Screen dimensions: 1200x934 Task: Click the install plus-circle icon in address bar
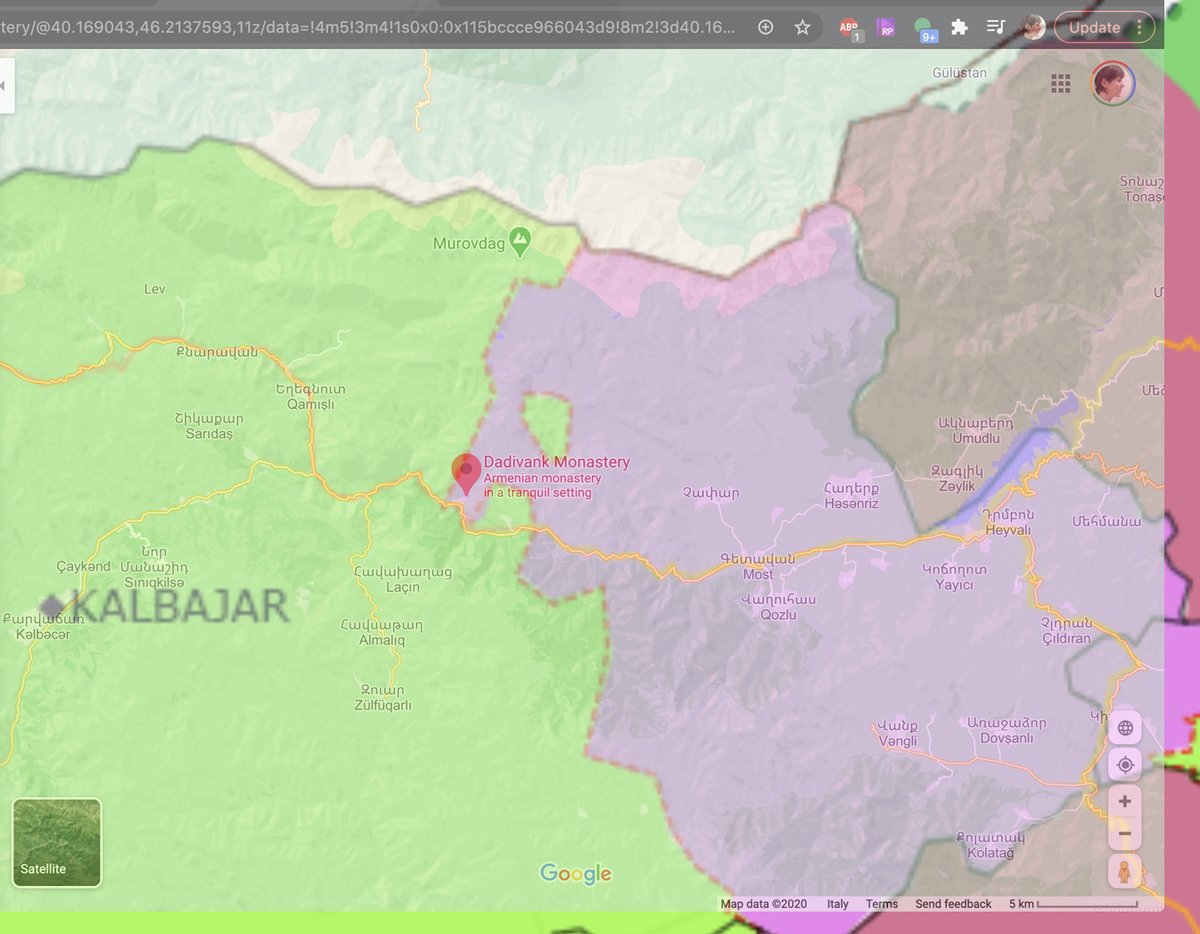click(x=766, y=28)
